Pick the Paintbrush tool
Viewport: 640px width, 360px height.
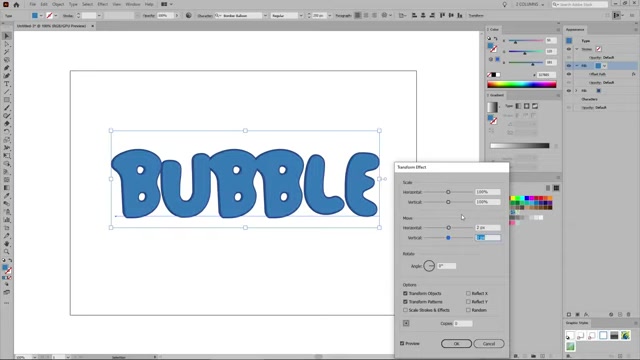(7, 108)
